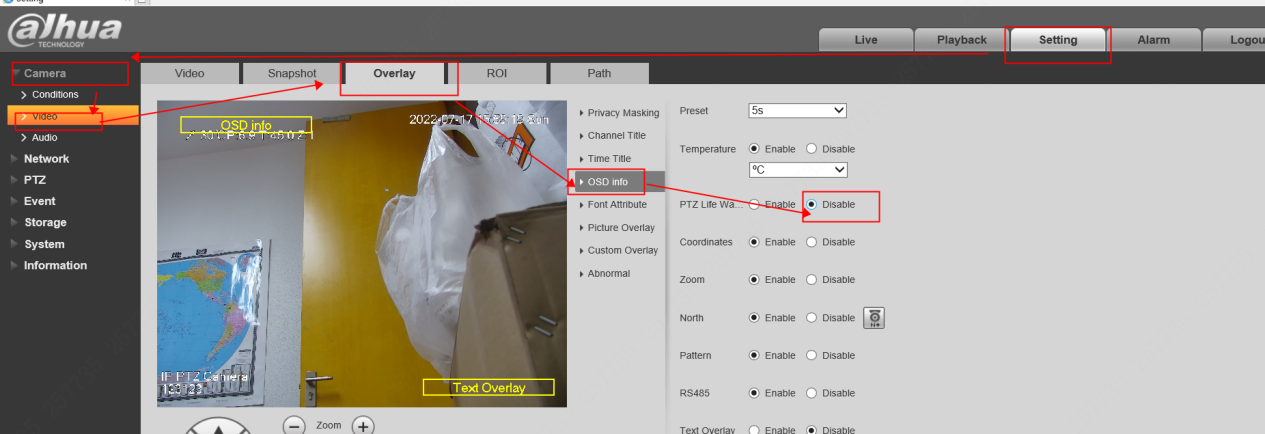Disable the North overlay

point(812,318)
